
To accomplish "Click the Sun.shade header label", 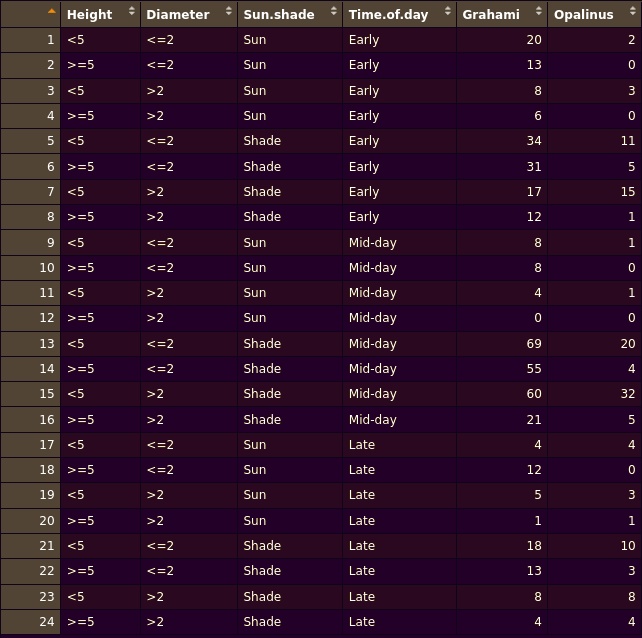I will (x=279, y=14).
